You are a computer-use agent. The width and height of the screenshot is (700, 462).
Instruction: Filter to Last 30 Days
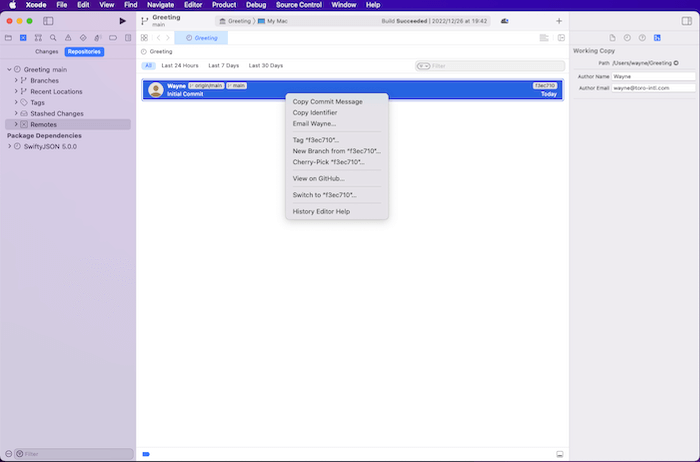pyautogui.click(x=266, y=66)
